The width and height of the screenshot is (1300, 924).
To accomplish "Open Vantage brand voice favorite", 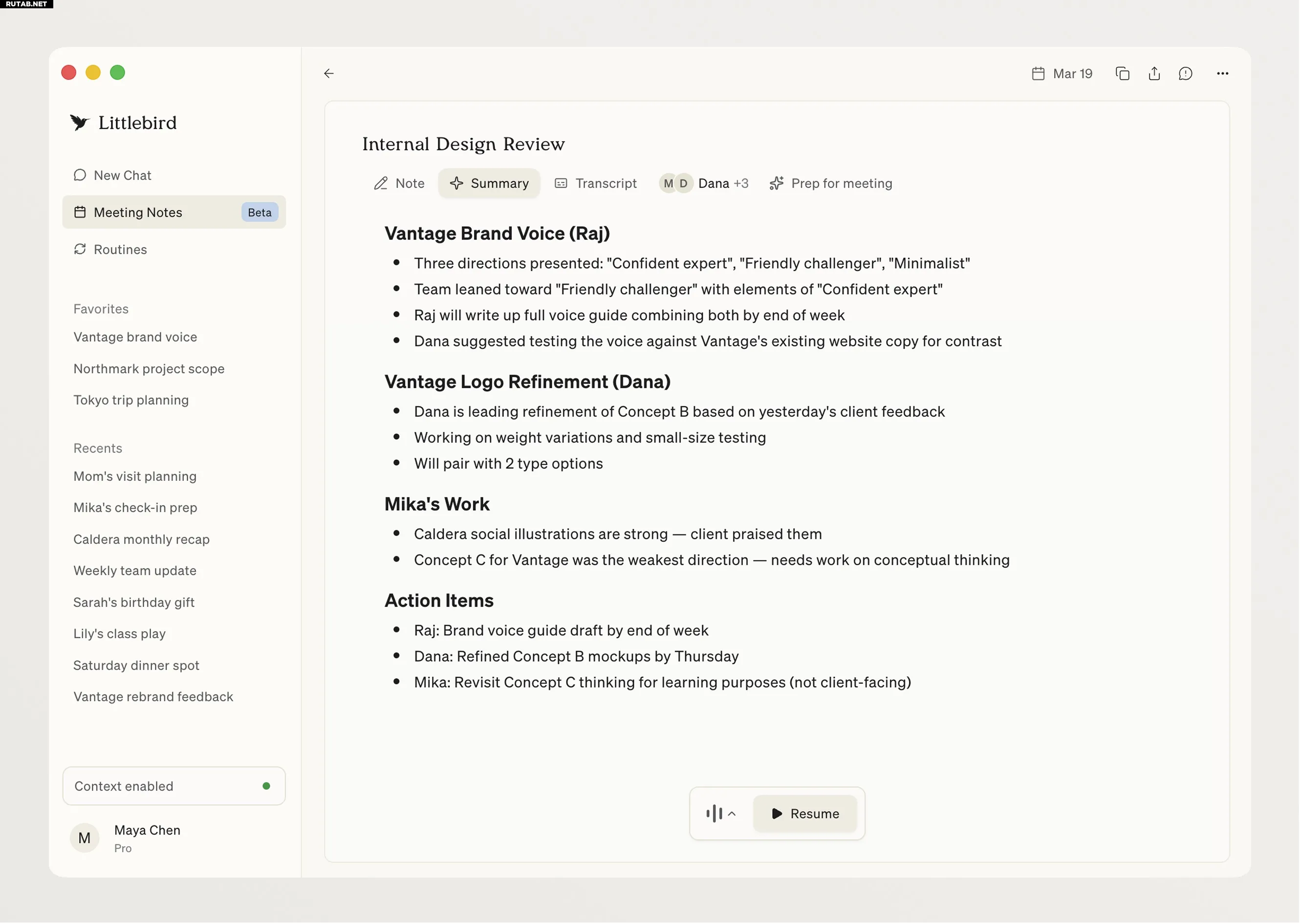I will [x=135, y=337].
